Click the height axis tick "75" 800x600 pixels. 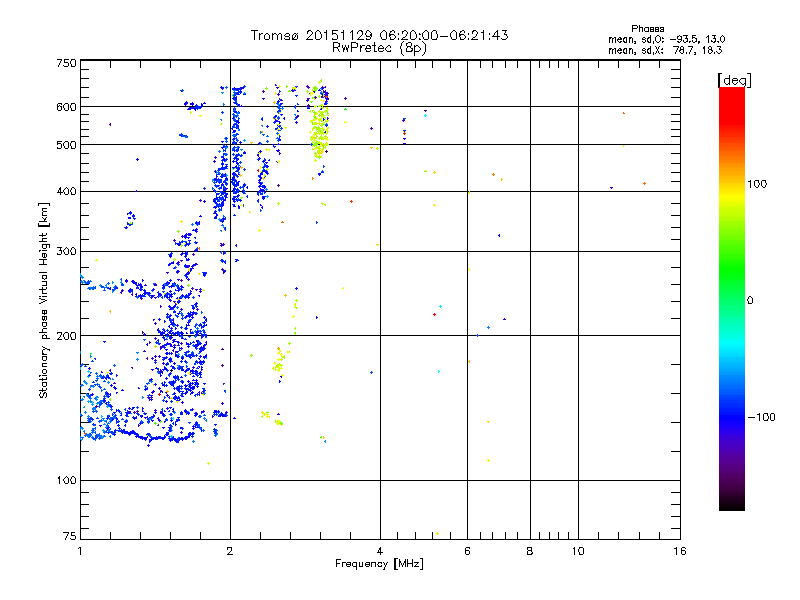click(x=70, y=536)
